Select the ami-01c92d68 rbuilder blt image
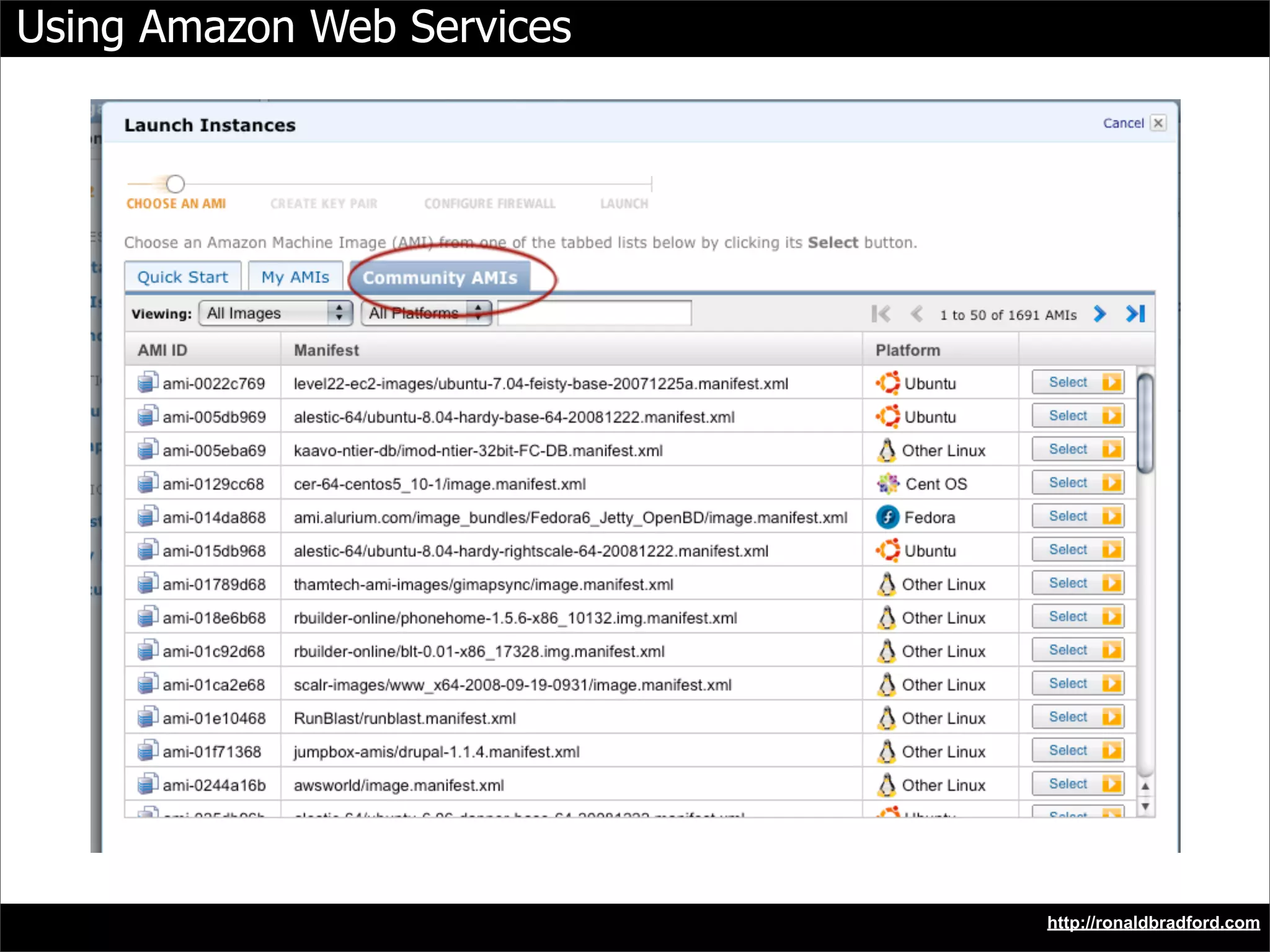 (x=1078, y=650)
